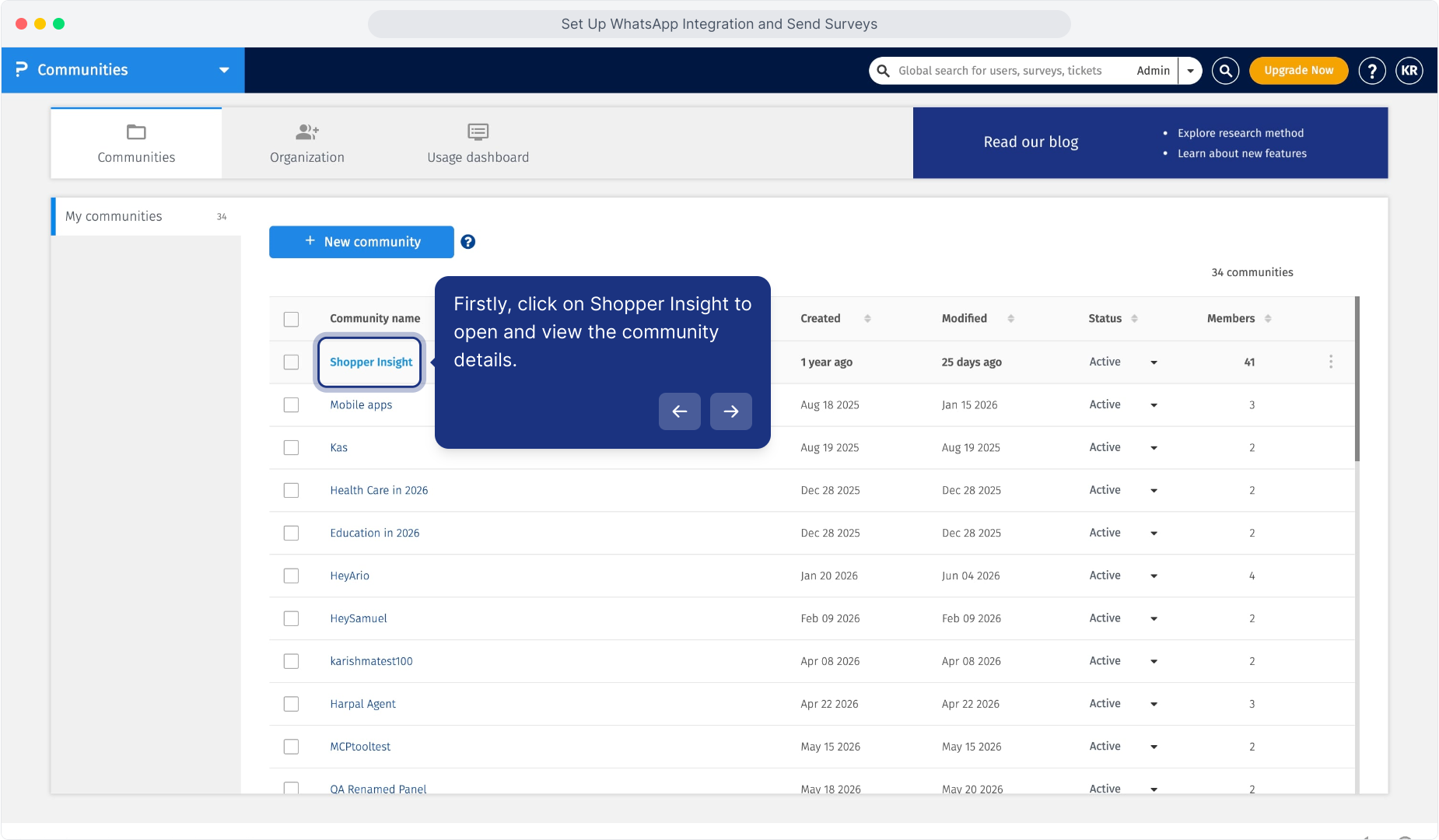Sort by the Created column arrows
The height and width of the screenshot is (840, 1439).
[x=867, y=319]
